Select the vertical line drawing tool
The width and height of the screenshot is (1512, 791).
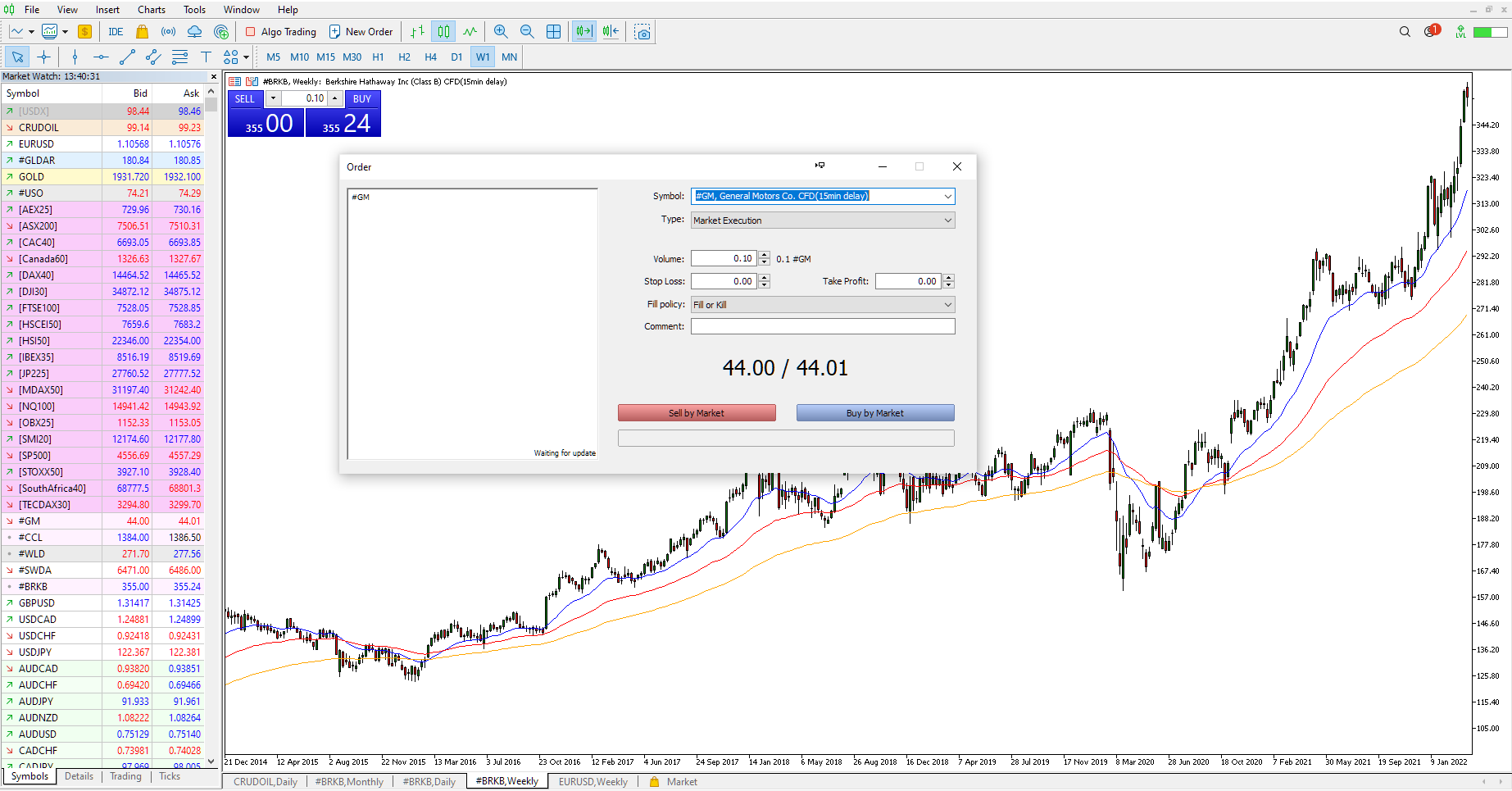tap(75, 57)
